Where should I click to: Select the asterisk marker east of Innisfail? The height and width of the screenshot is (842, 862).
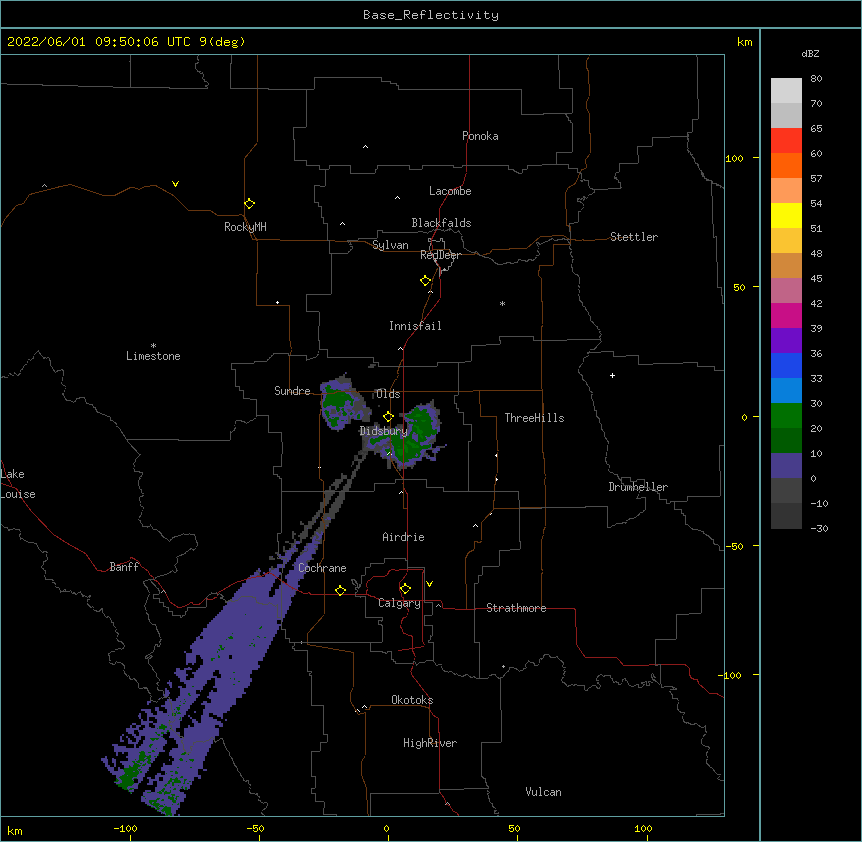coord(502,303)
